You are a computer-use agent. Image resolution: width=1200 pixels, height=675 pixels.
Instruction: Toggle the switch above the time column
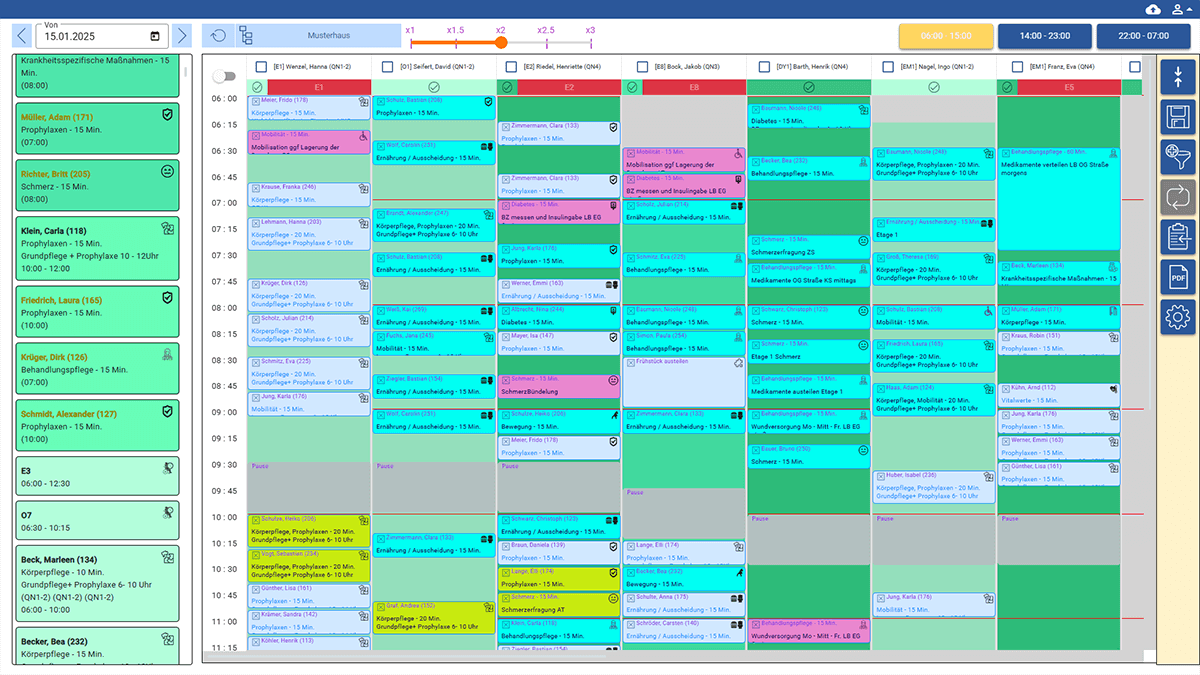(x=224, y=76)
